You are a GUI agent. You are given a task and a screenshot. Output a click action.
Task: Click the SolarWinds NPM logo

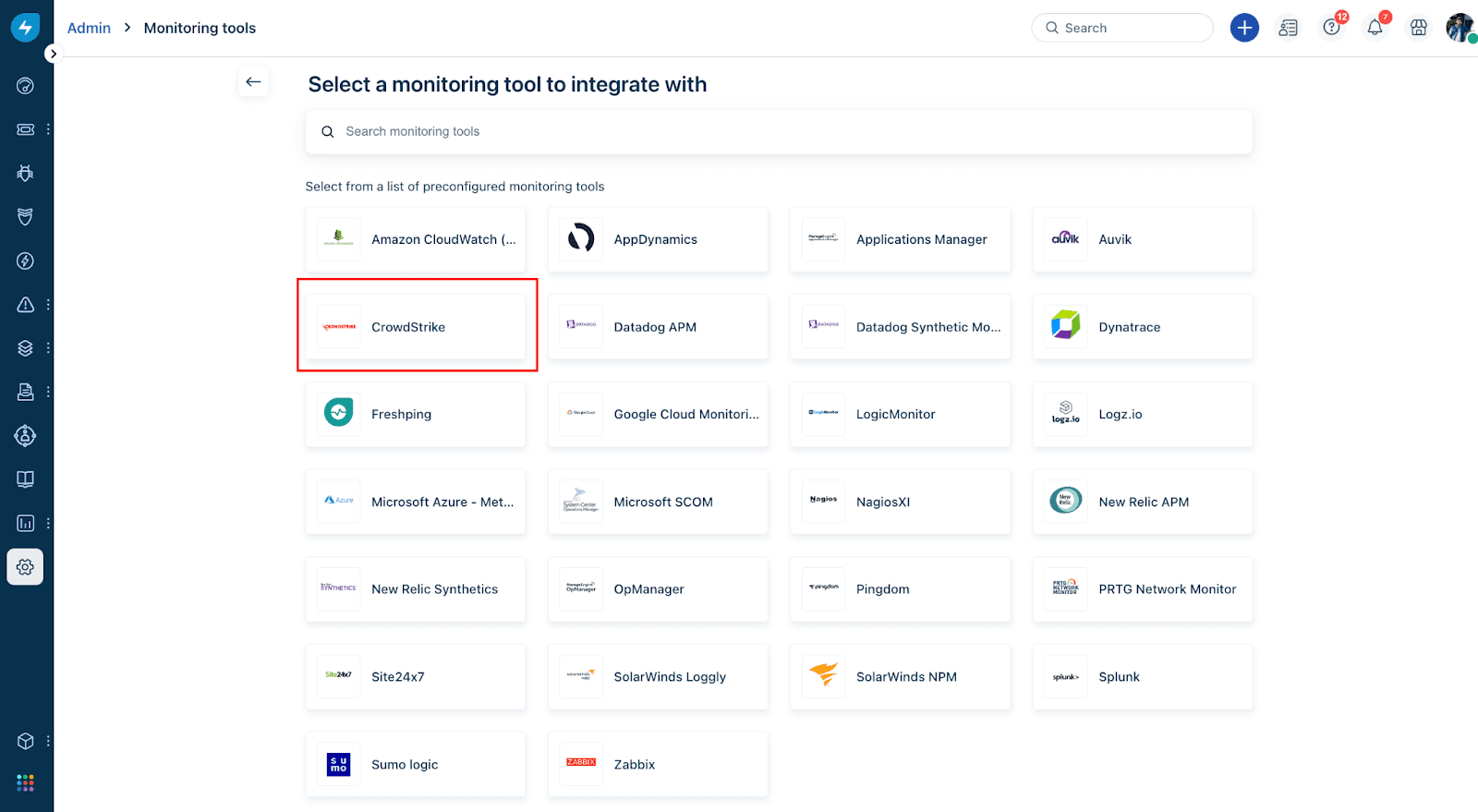point(824,676)
